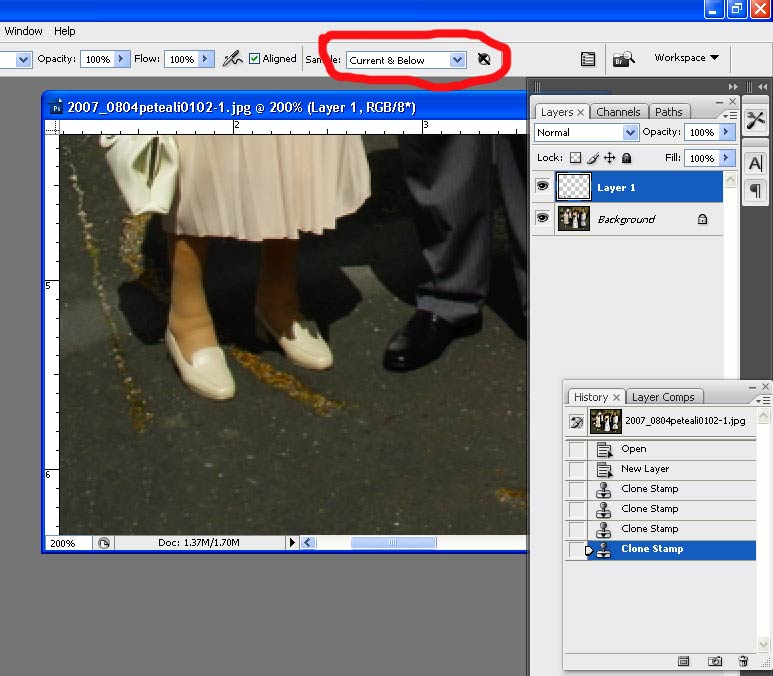
Task: Expand the Workspace dropdown menu
Action: tap(686, 58)
